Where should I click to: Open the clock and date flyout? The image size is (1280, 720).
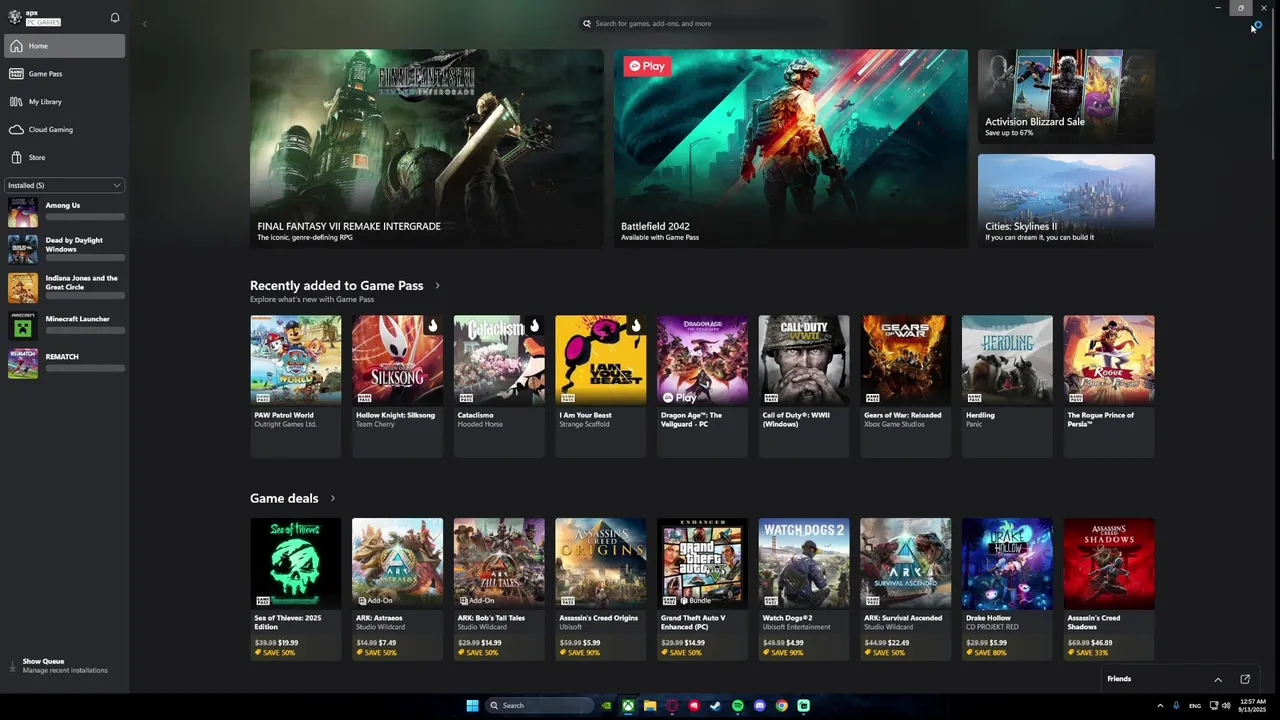(1252, 705)
